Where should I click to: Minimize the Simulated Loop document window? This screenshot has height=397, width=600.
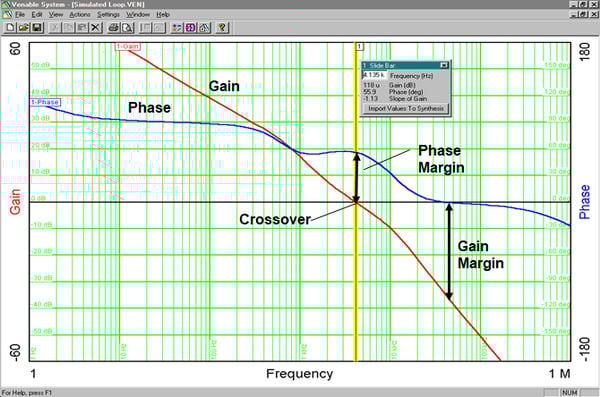(x=574, y=15)
